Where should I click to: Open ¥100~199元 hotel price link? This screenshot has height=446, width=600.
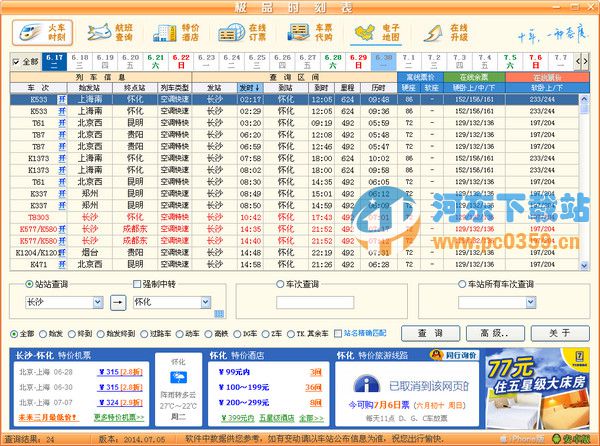pos(244,387)
